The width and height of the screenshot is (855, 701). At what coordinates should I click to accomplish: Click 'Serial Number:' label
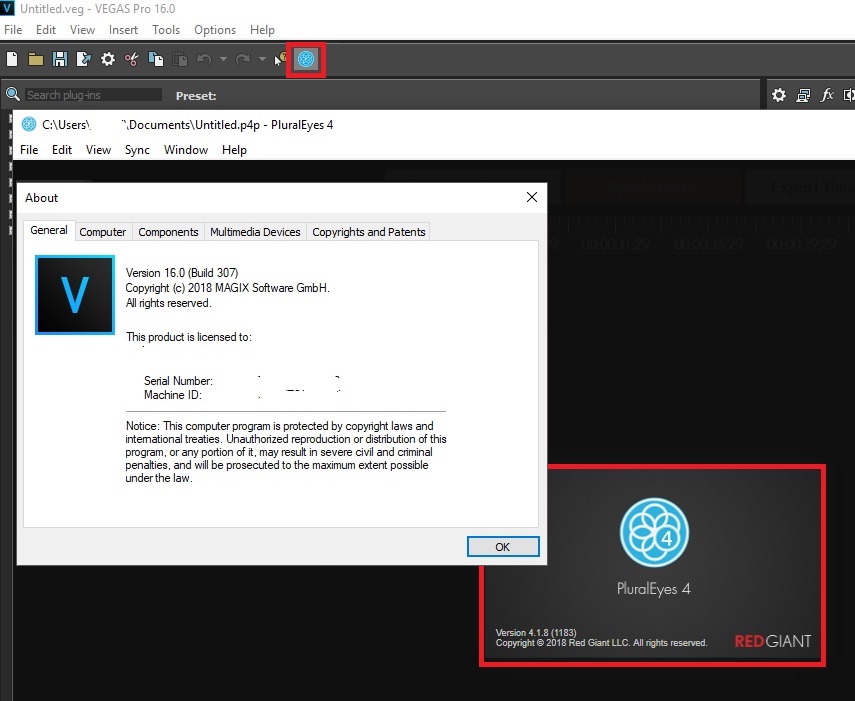178,381
